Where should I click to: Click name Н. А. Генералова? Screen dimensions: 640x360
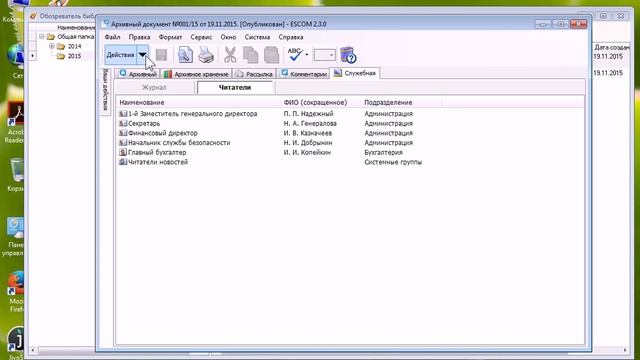[310, 123]
